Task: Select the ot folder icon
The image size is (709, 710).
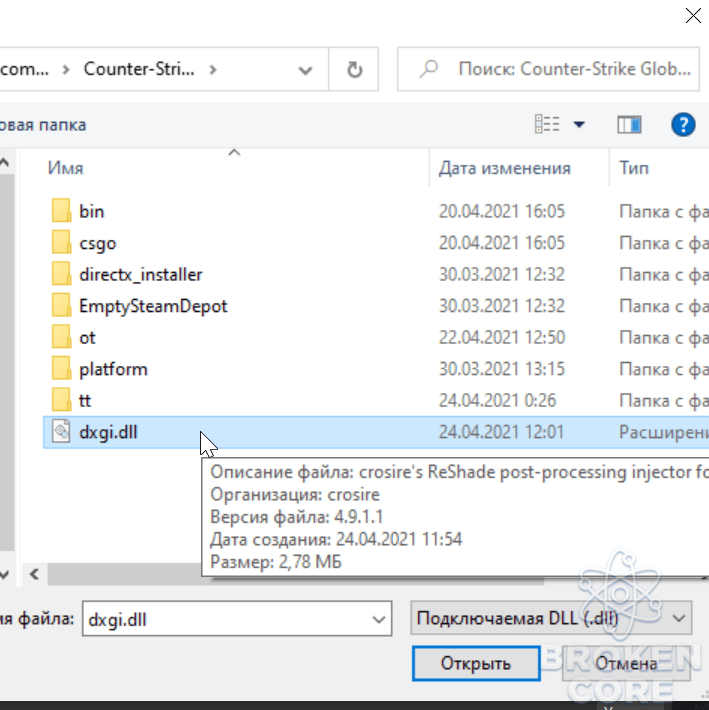Action: click(61, 336)
